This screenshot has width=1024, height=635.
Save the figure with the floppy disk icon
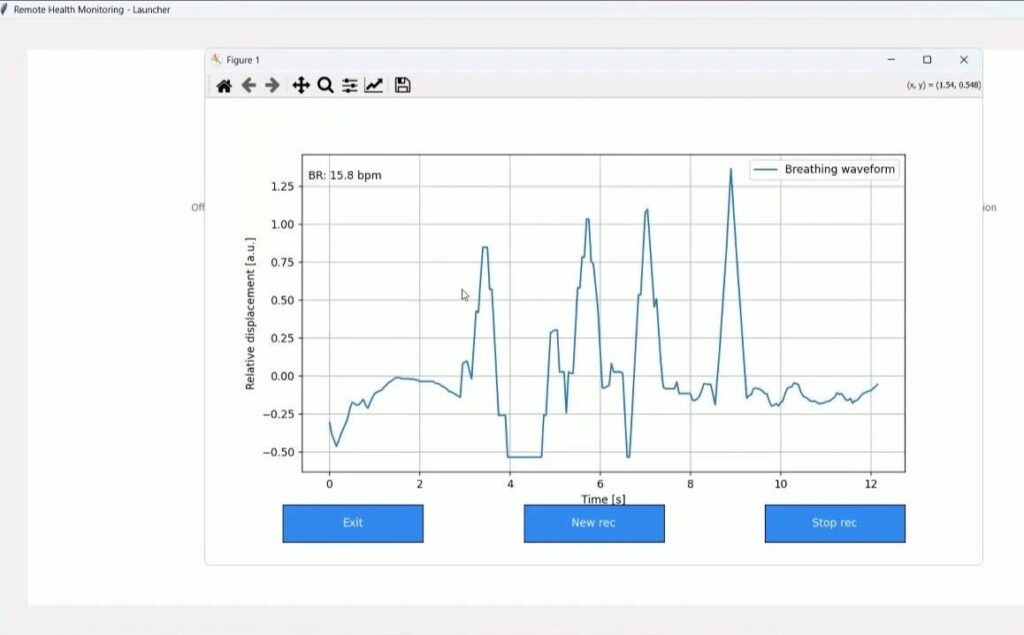pyautogui.click(x=402, y=86)
